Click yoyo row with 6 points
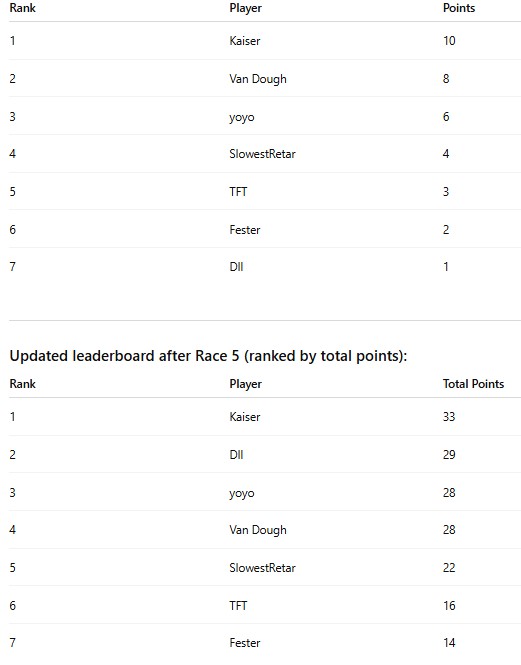Viewport: 521px width, 665px height. [x=242, y=117]
